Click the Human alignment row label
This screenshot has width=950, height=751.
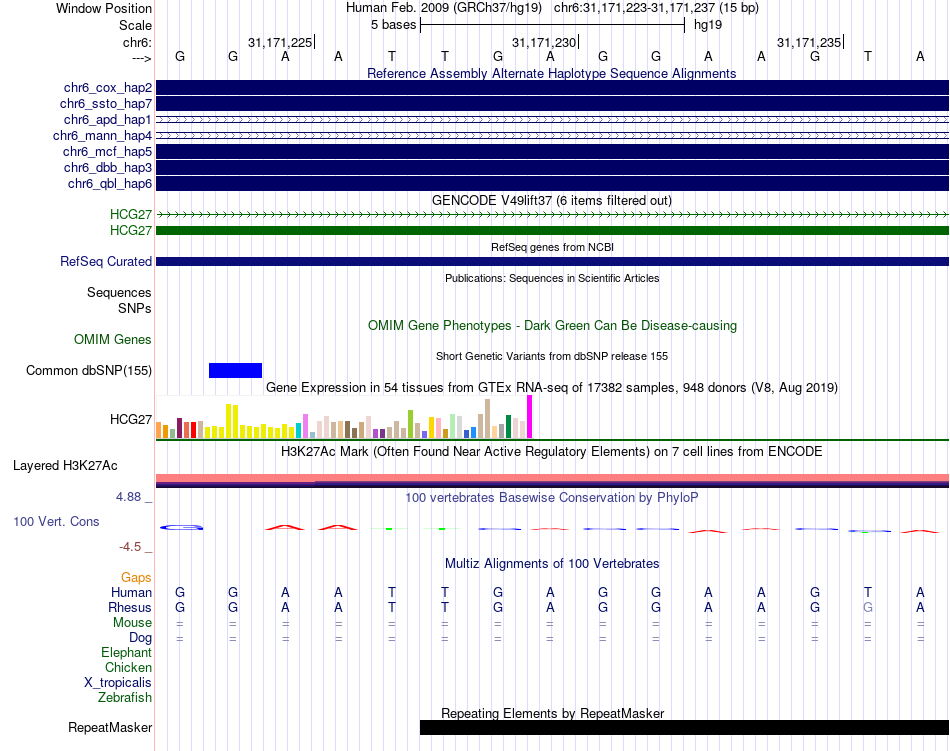coord(131,592)
